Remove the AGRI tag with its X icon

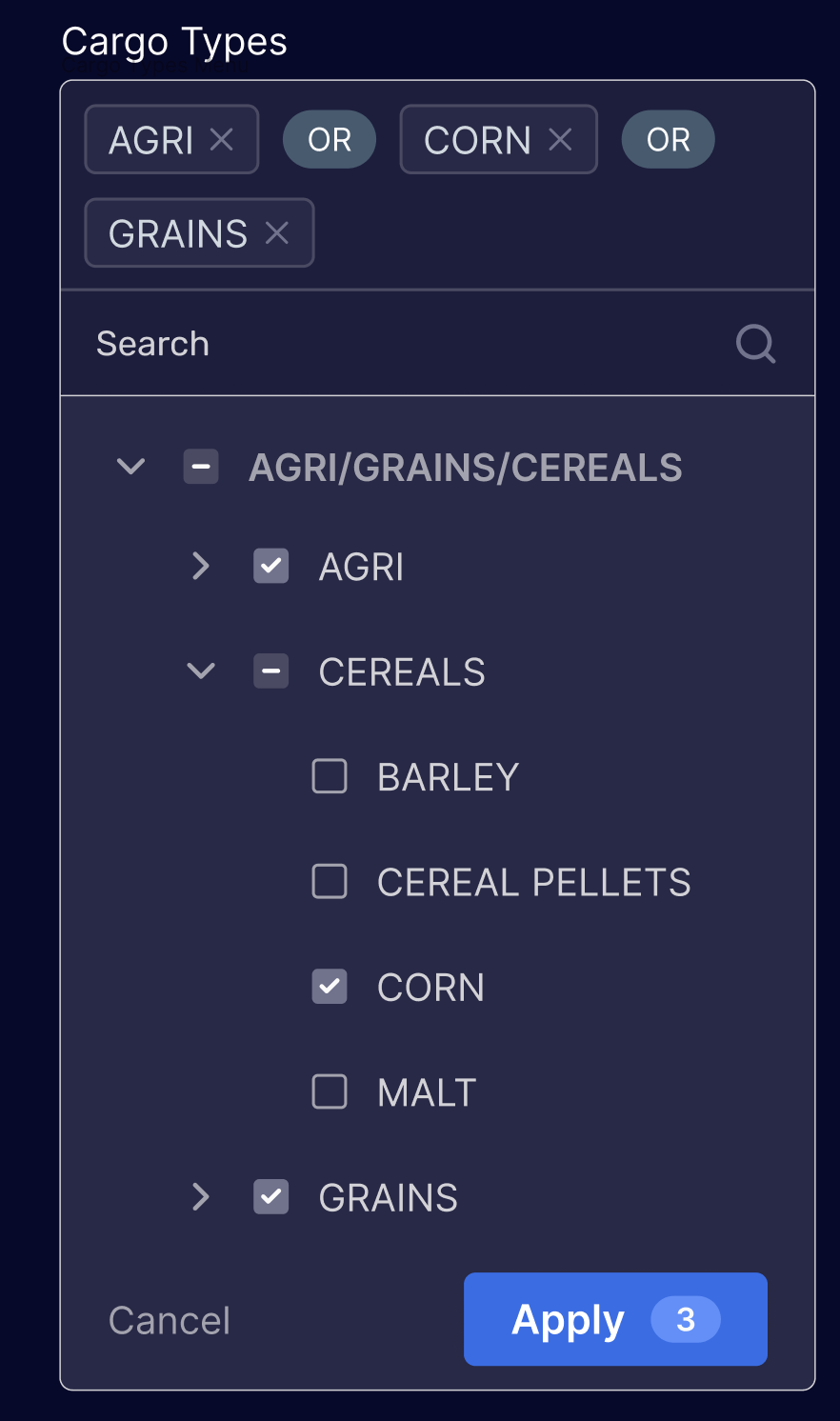point(222,140)
